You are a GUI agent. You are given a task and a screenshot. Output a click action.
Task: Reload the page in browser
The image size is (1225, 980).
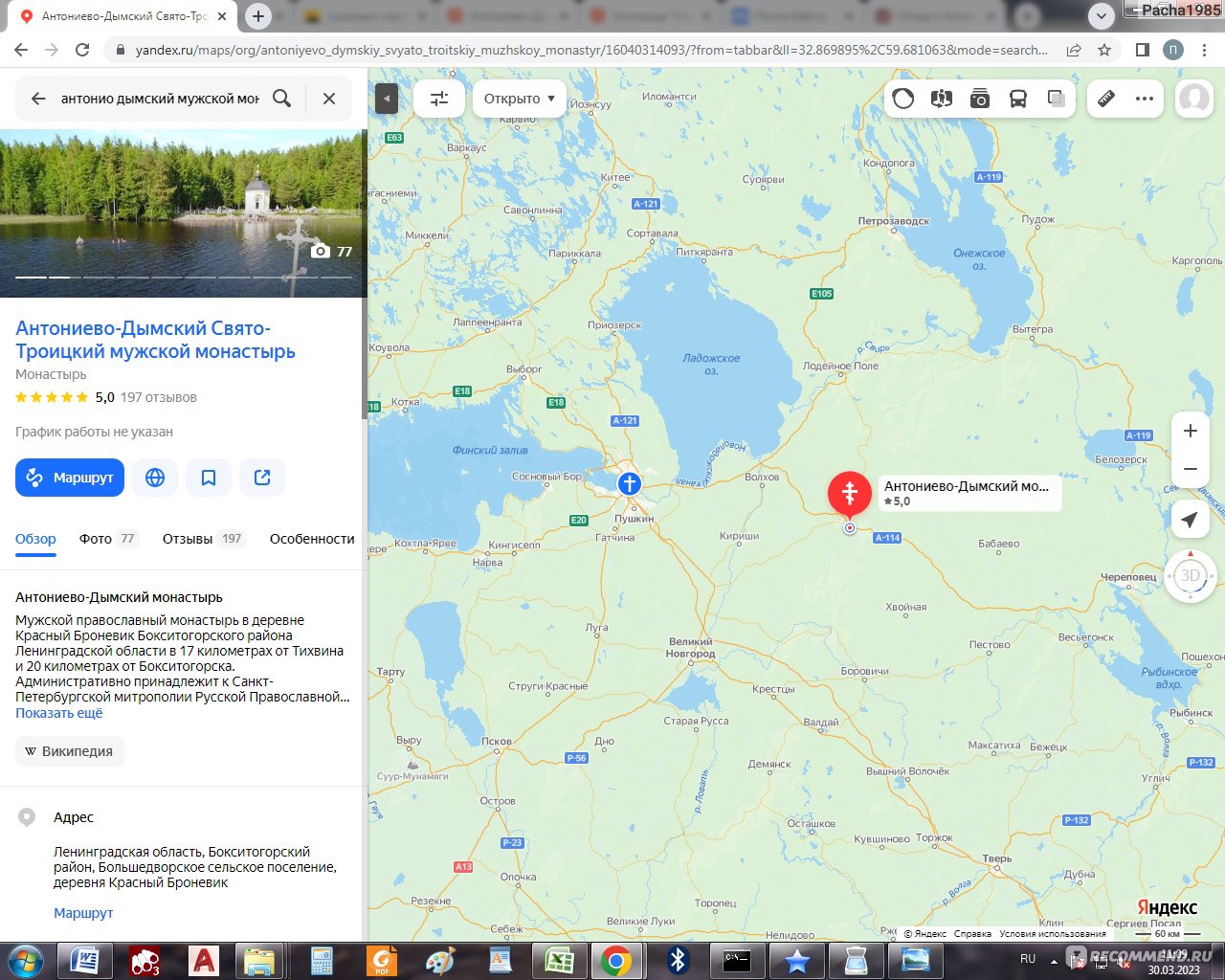coord(82,50)
